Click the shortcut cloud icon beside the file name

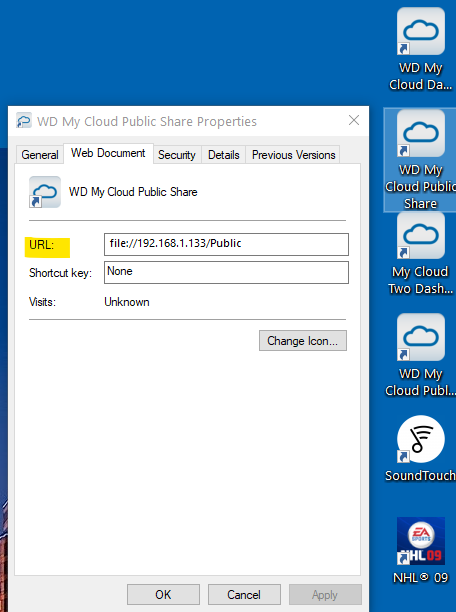[x=45, y=192]
